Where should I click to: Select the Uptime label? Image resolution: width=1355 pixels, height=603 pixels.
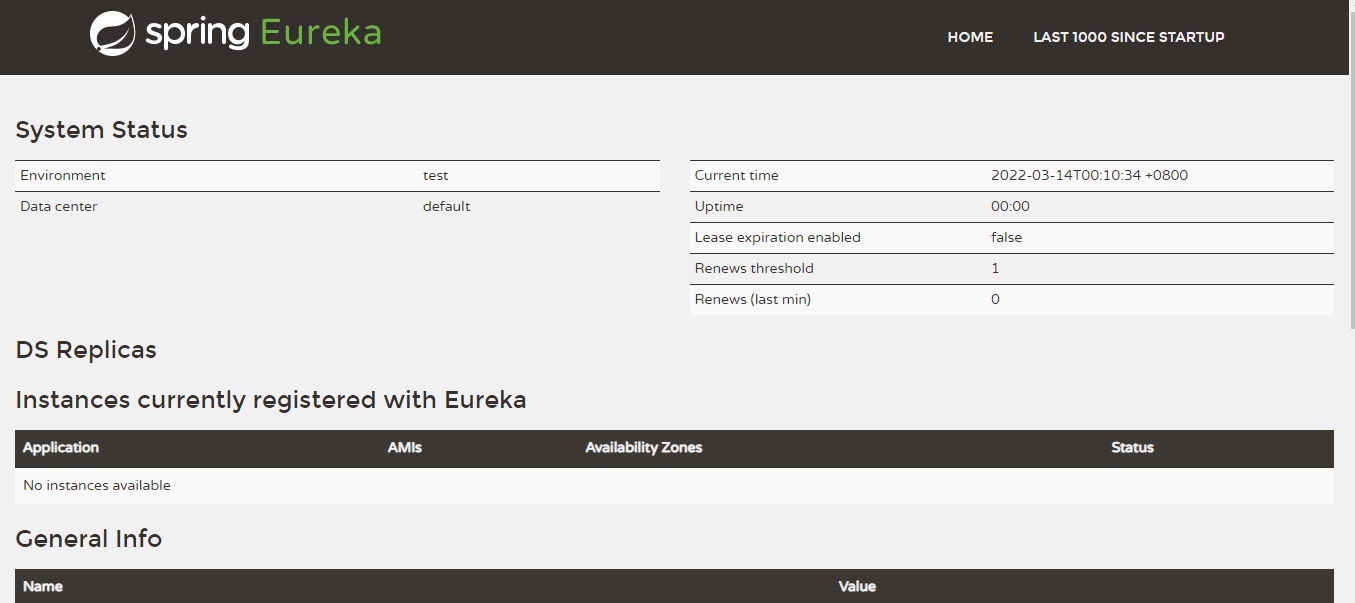click(719, 206)
